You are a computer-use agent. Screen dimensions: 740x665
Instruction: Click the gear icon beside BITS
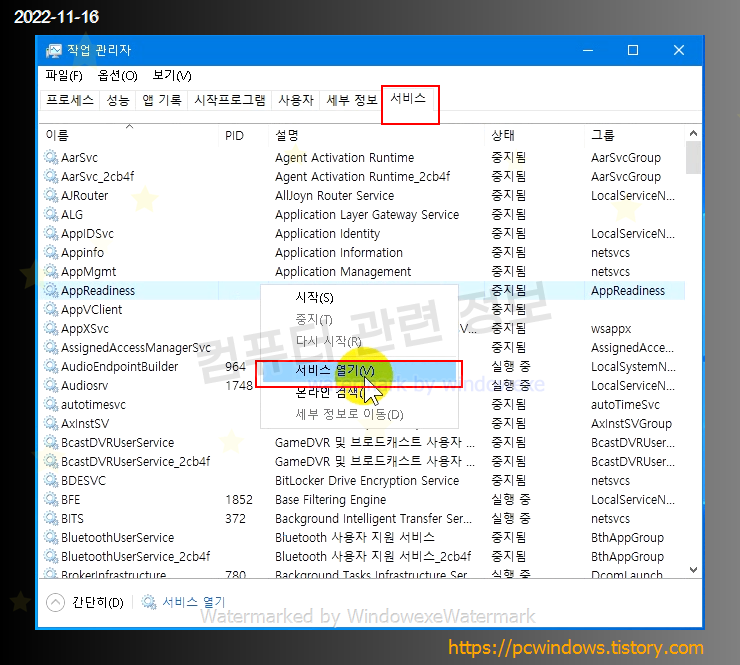pos(51,518)
